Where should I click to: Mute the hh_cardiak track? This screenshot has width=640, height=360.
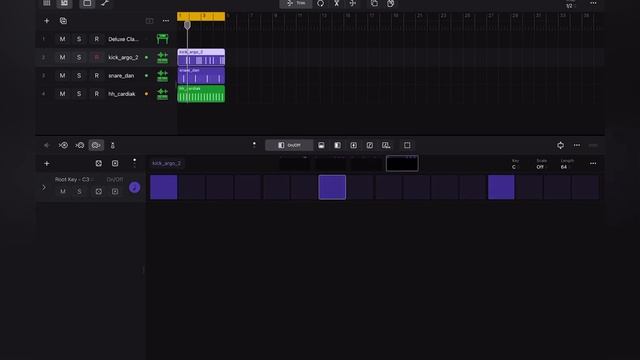[x=62, y=94]
